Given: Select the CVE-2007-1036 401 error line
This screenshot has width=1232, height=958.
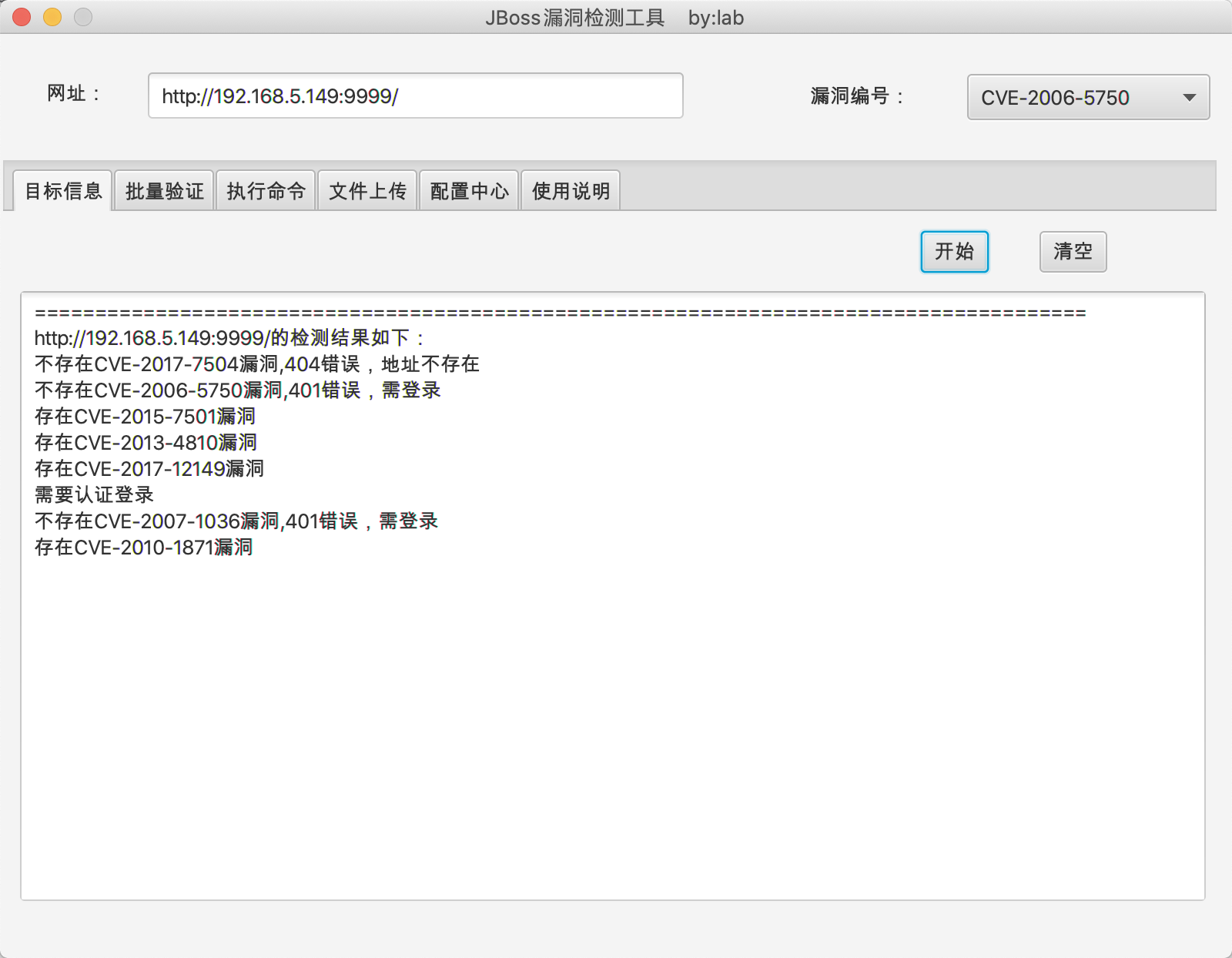Looking at the screenshot, I should pyautogui.click(x=236, y=521).
